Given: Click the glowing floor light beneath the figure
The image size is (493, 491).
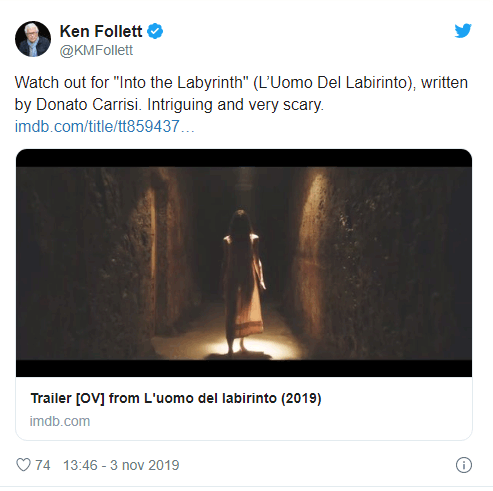Looking at the screenshot, I should [x=238, y=347].
